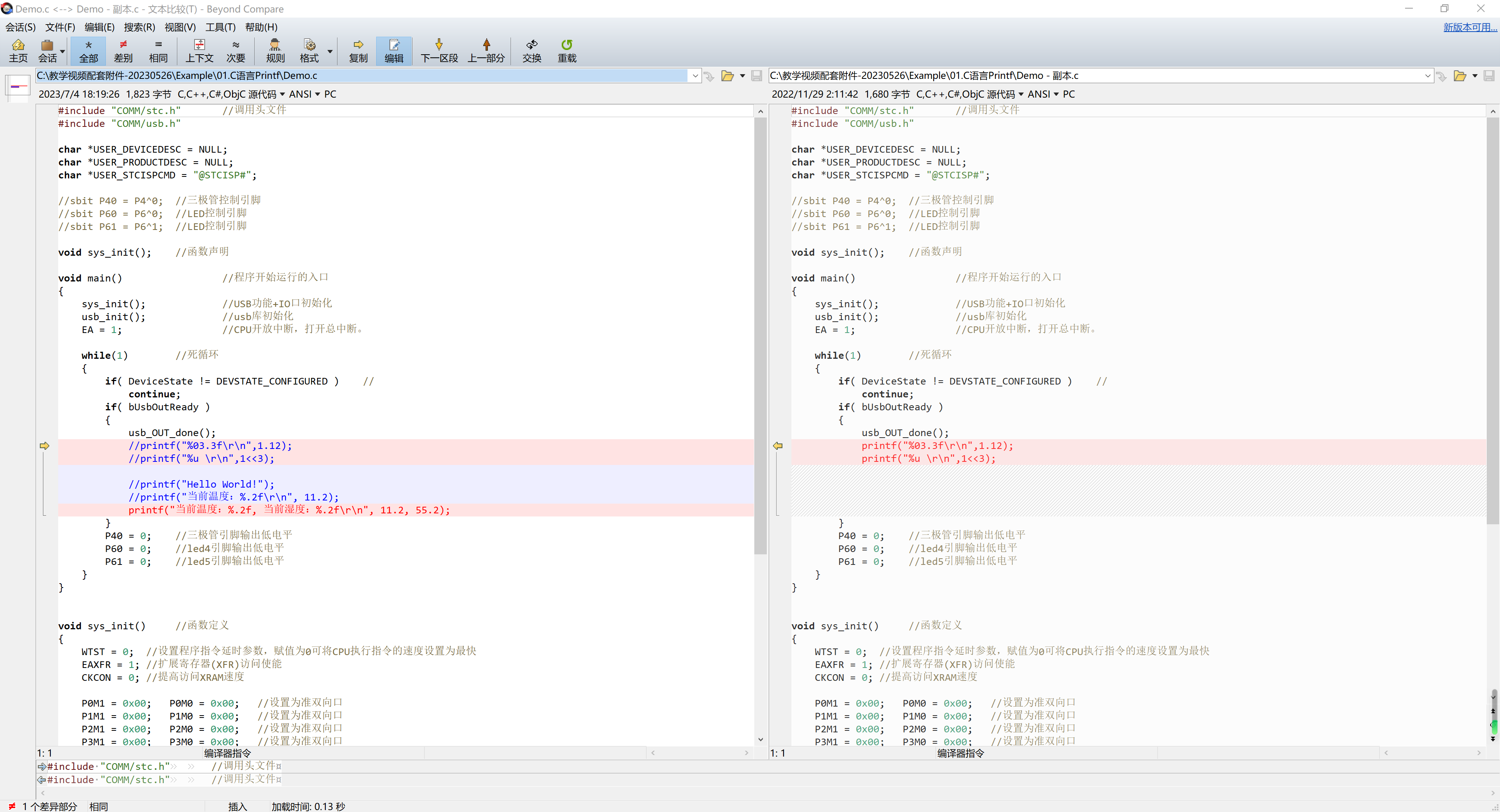Click the status bar differences icon

12,806
